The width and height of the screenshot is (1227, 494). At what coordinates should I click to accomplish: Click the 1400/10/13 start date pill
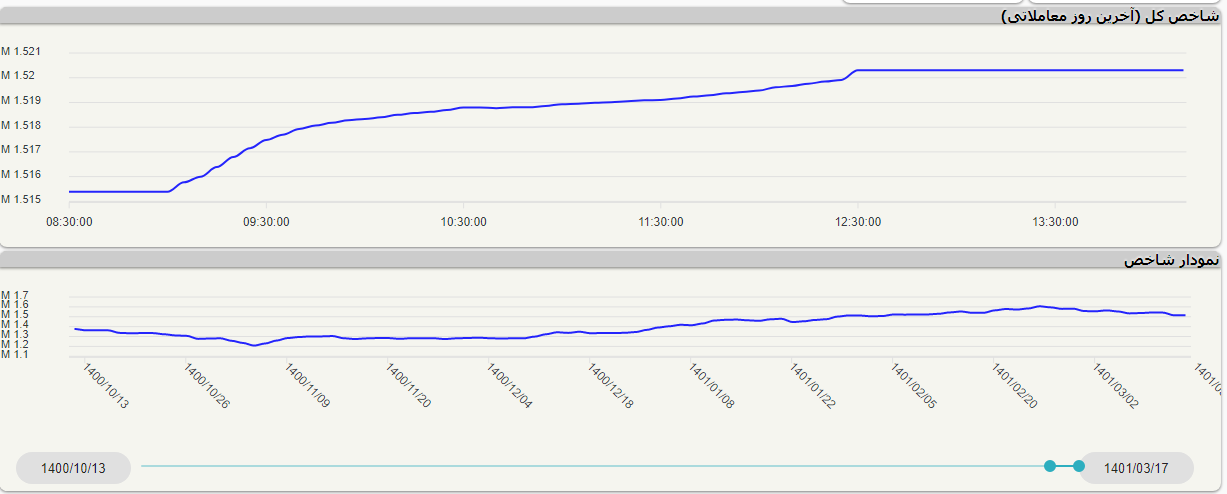click(x=73, y=468)
